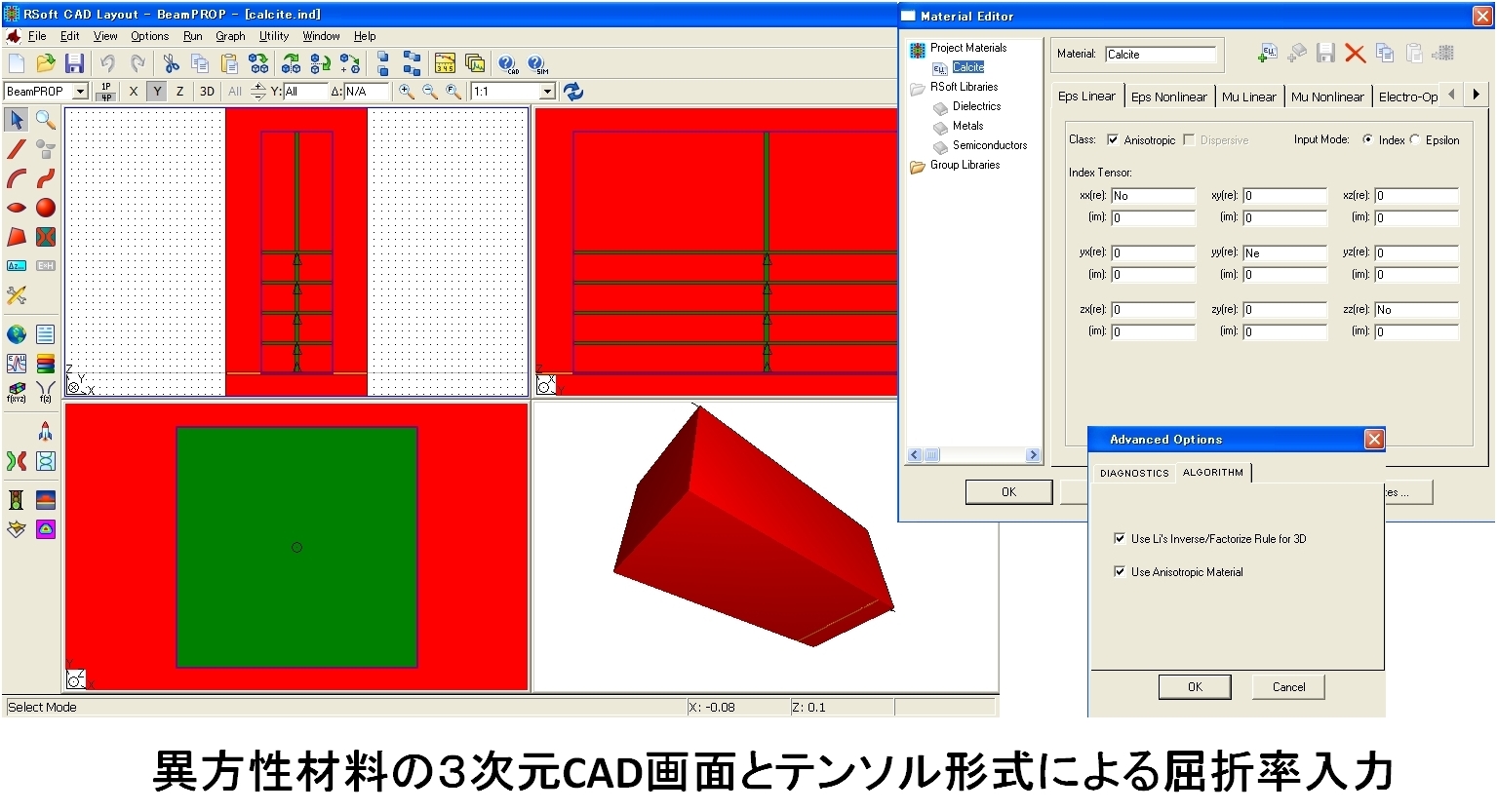The image size is (1497, 812).
Task: Select the Calcite material in tree
Action: click(x=968, y=67)
